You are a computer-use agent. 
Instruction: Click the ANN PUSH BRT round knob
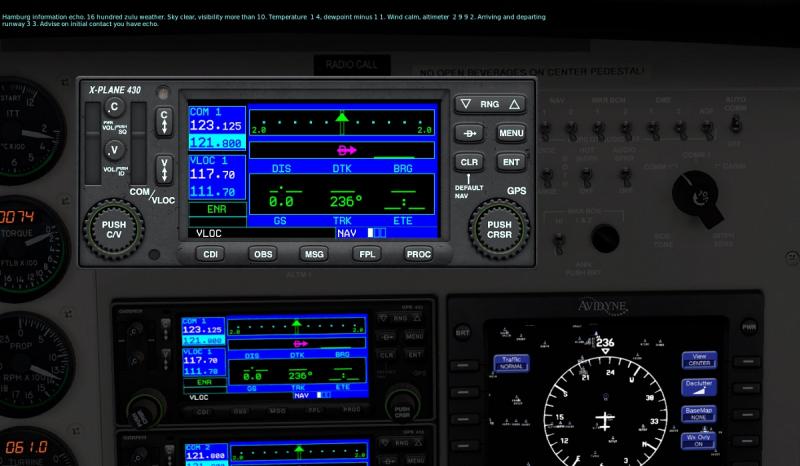[605, 238]
